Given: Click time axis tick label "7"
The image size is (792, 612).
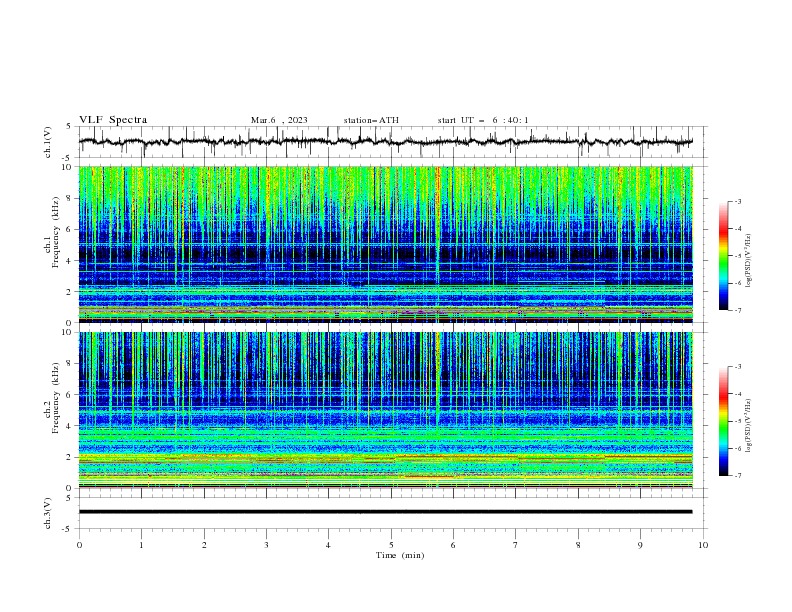Looking at the screenshot, I should click(x=516, y=545).
